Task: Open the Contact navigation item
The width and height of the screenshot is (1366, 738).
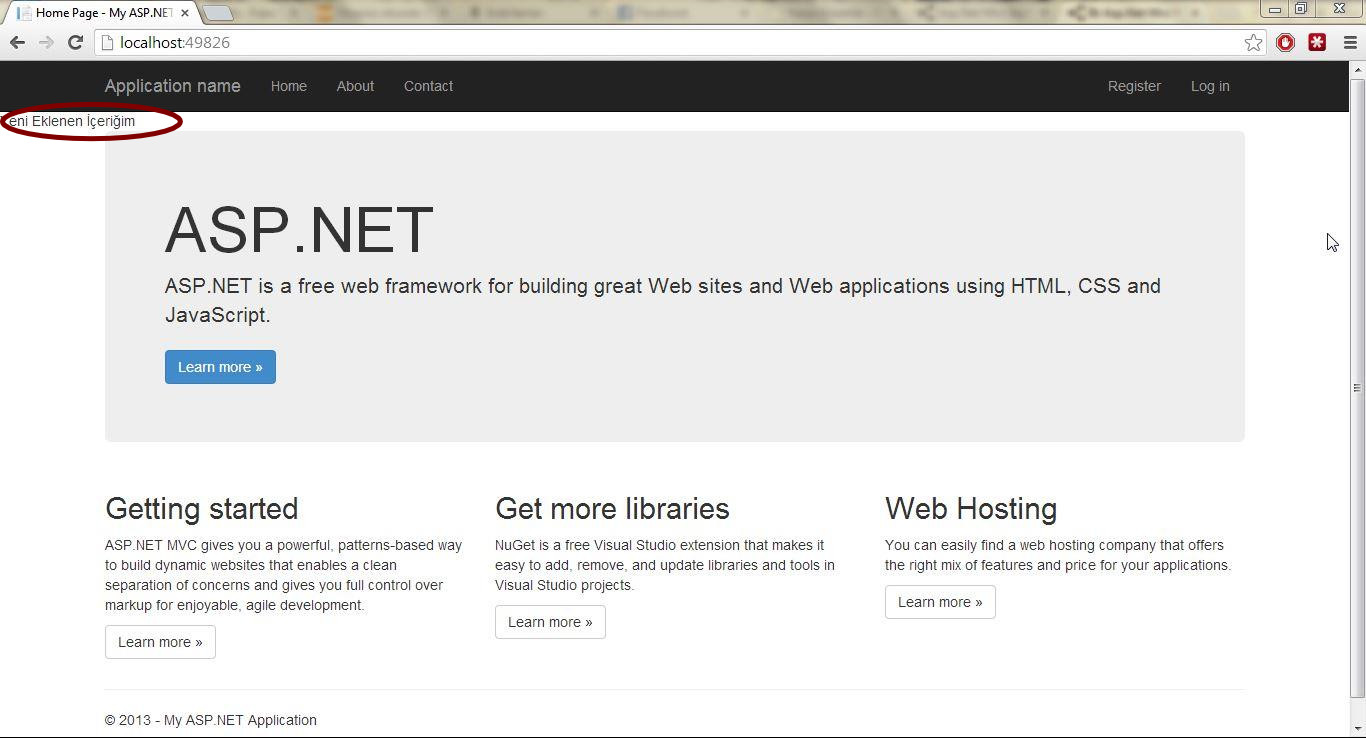Action: point(428,86)
